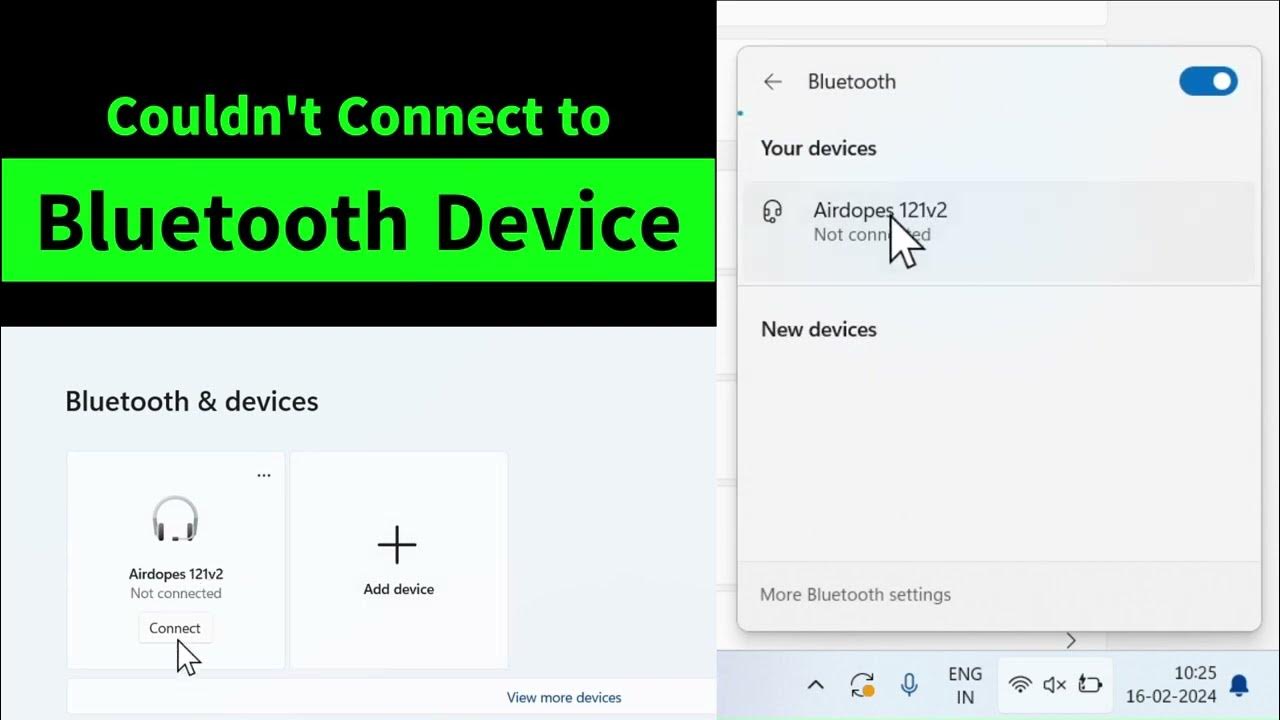
Task: Click the Add device label
Action: tap(399, 589)
